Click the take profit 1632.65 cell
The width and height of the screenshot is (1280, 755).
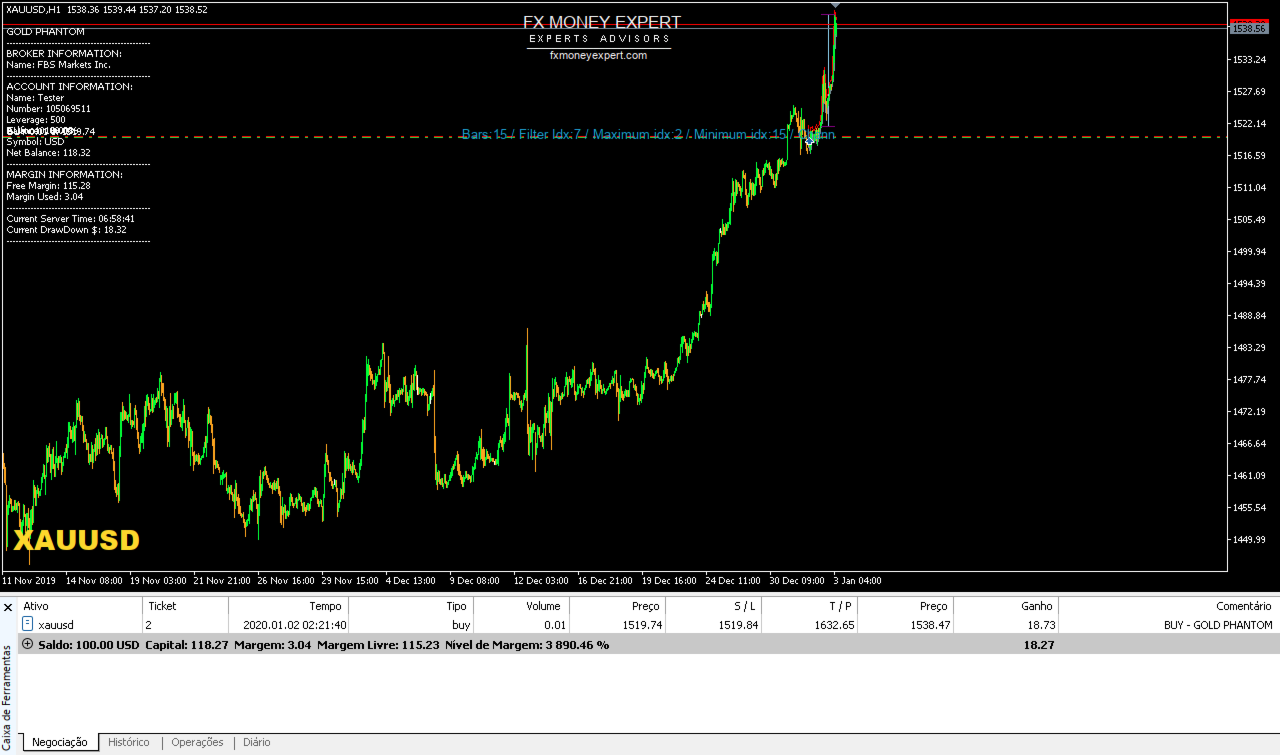(833, 625)
